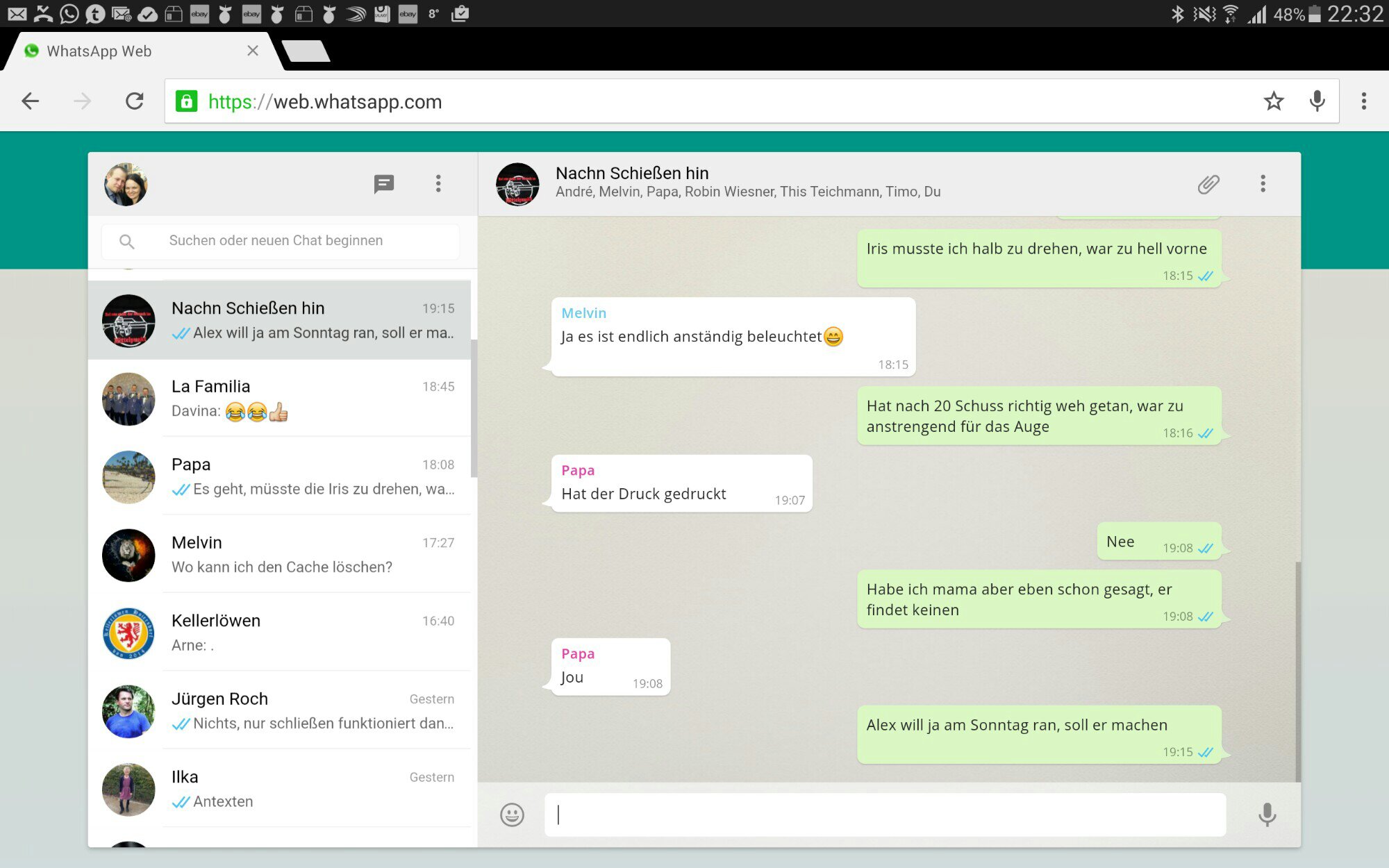Attach file with paperclip icon
This screenshot has width=1389, height=868.
click(x=1208, y=184)
